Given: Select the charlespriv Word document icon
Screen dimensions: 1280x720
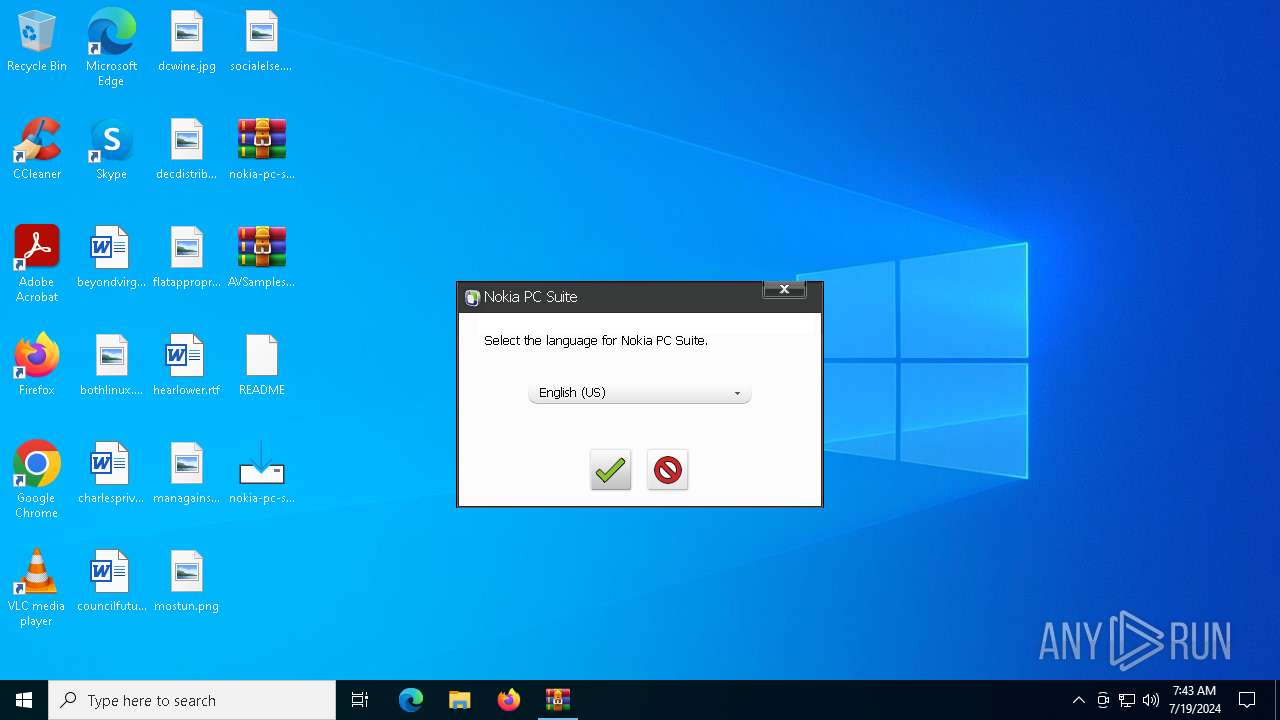Looking at the screenshot, I should click(111, 474).
